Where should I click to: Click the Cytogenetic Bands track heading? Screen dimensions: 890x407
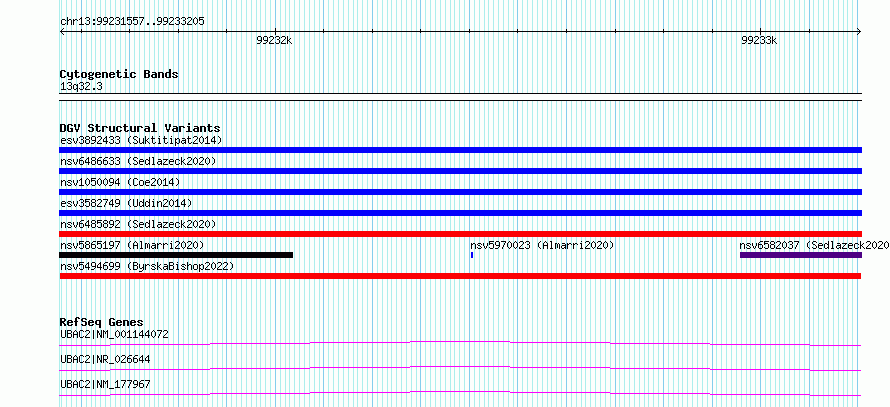coord(119,74)
